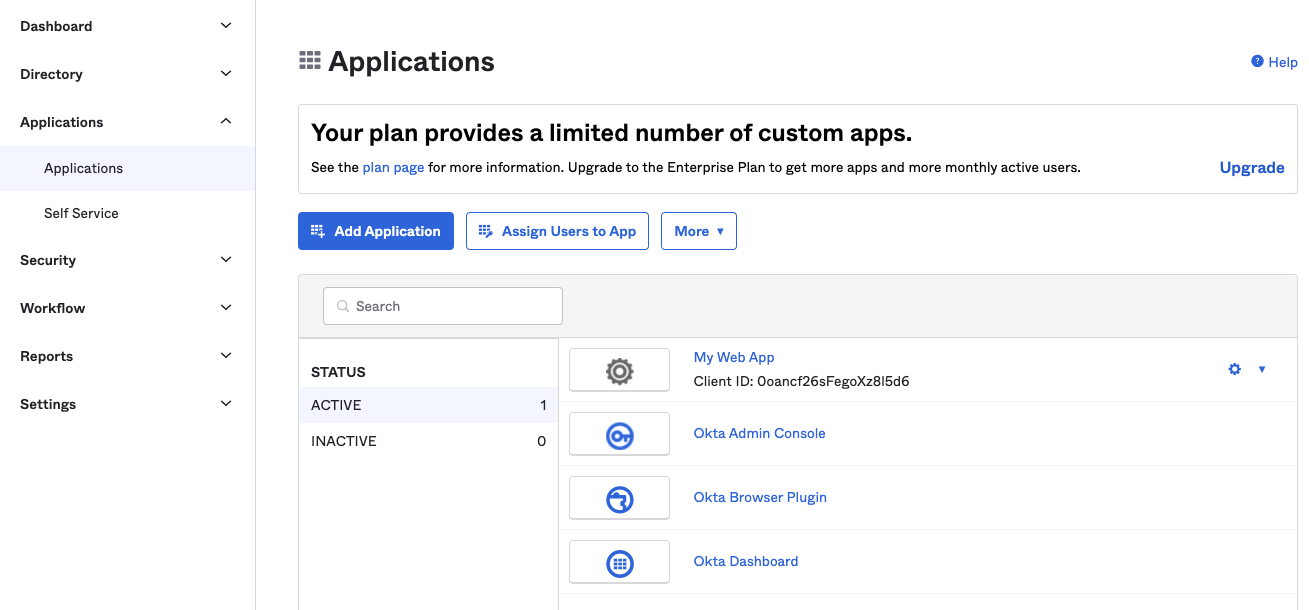Click the Applications grid heading icon

[310, 61]
